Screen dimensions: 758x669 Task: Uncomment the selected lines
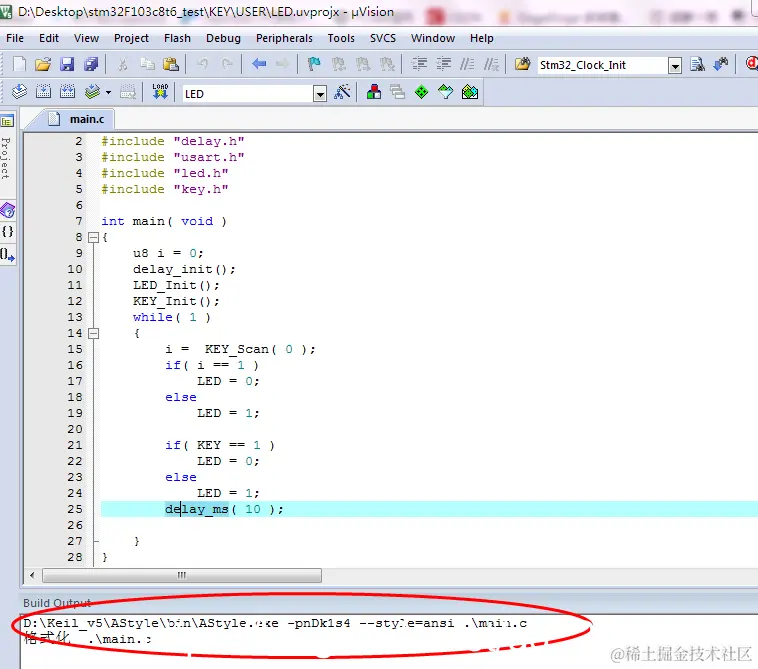491,64
